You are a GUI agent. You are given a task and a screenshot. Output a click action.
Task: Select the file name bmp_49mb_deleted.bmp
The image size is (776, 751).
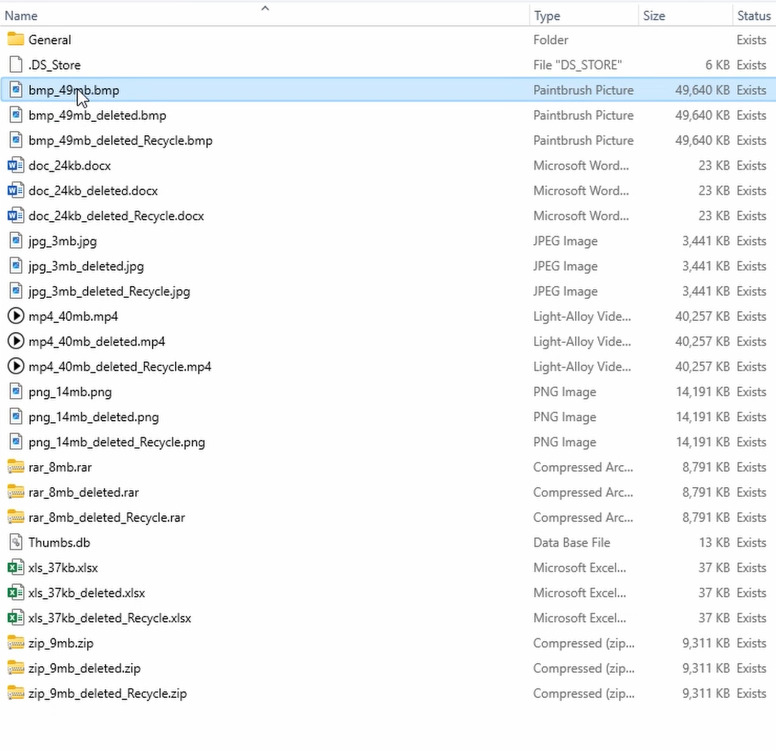click(x=97, y=115)
